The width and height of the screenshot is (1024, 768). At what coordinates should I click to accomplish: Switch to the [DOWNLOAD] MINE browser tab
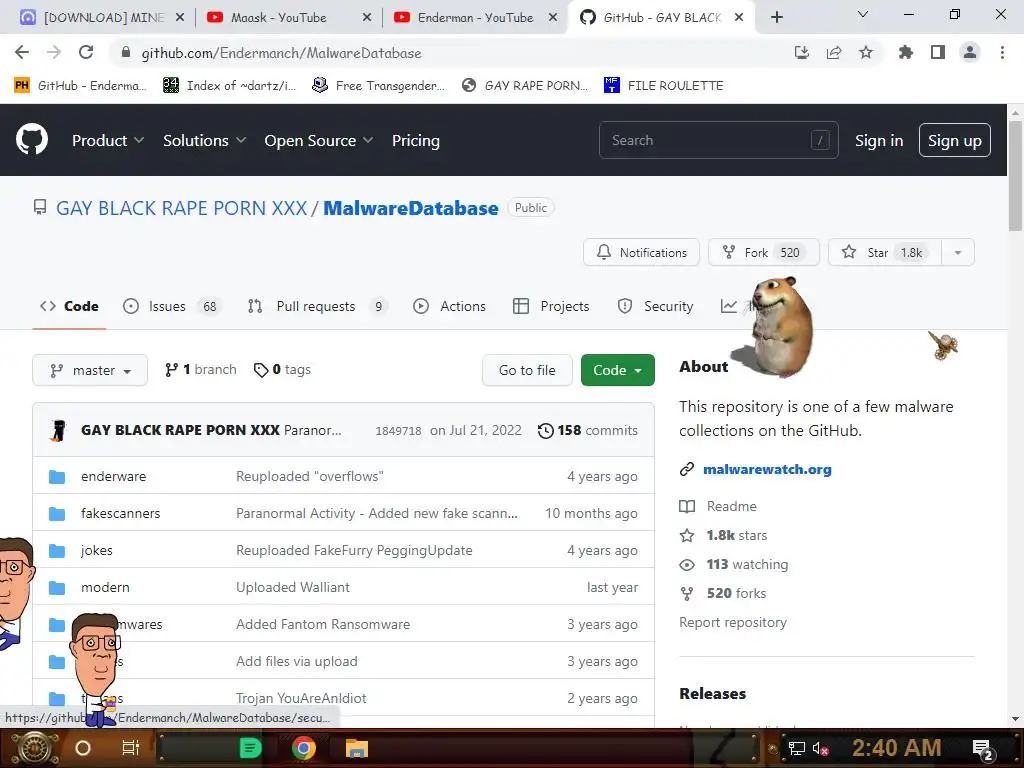[x=103, y=18]
